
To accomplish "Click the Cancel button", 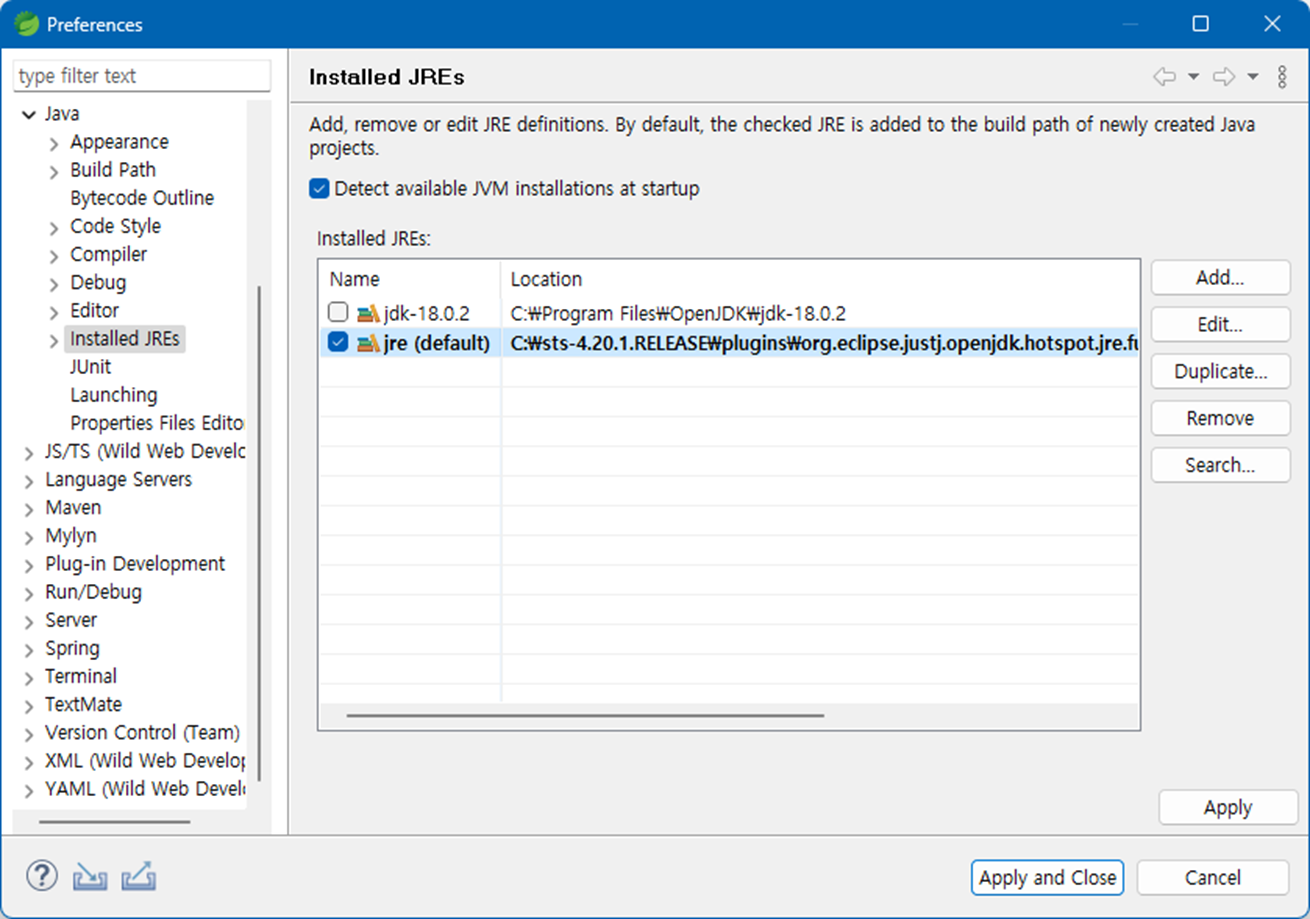I will [1213, 878].
